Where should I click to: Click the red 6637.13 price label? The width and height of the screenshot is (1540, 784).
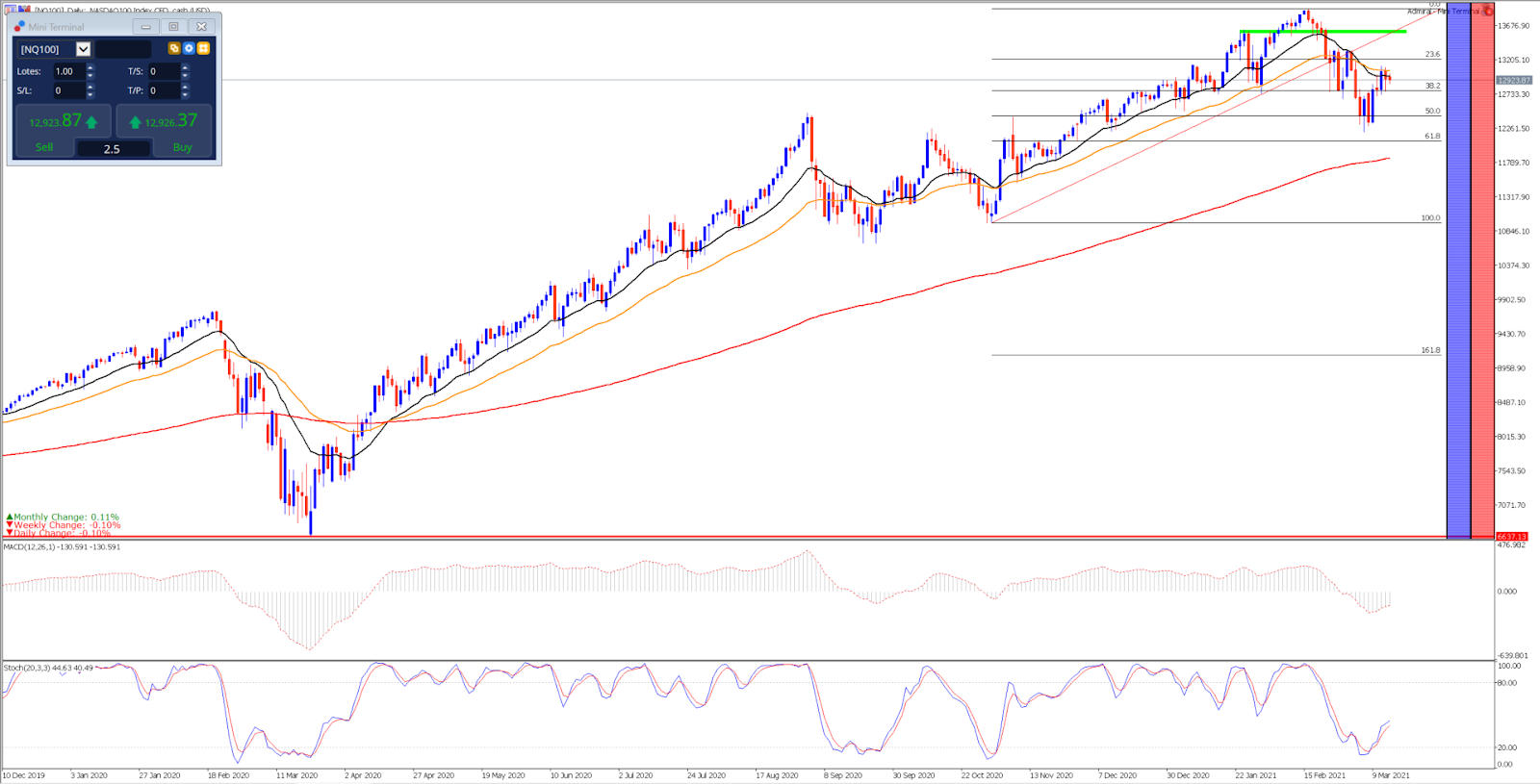tap(1512, 537)
